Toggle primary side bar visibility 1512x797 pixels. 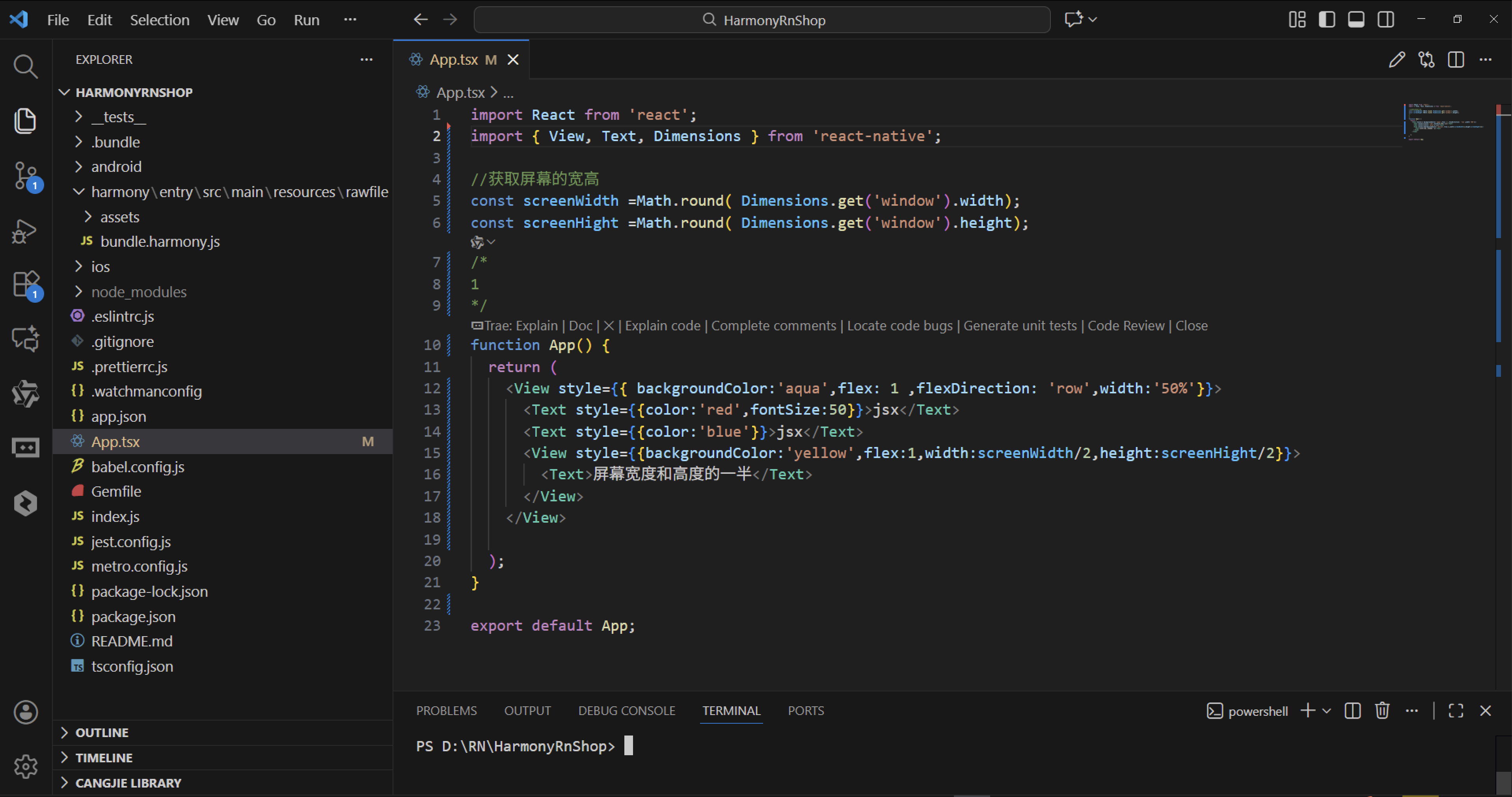[1326, 19]
